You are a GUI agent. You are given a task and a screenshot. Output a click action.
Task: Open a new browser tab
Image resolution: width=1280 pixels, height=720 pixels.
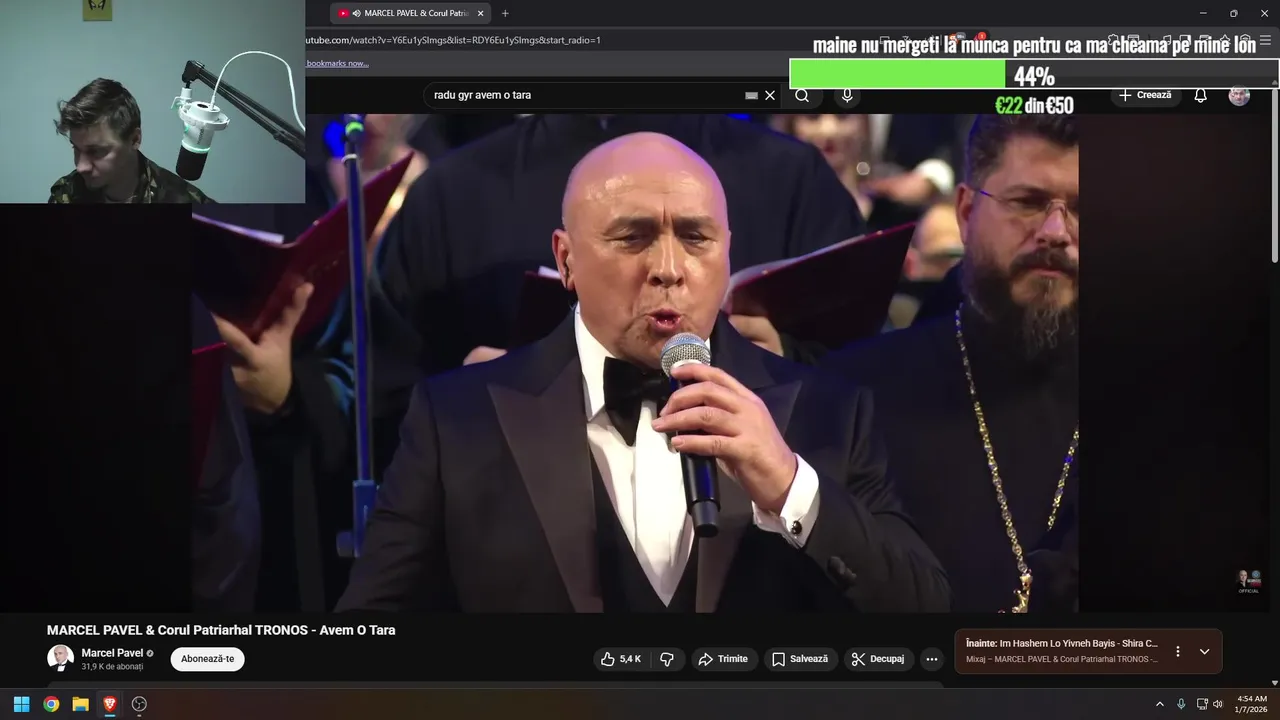(505, 13)
